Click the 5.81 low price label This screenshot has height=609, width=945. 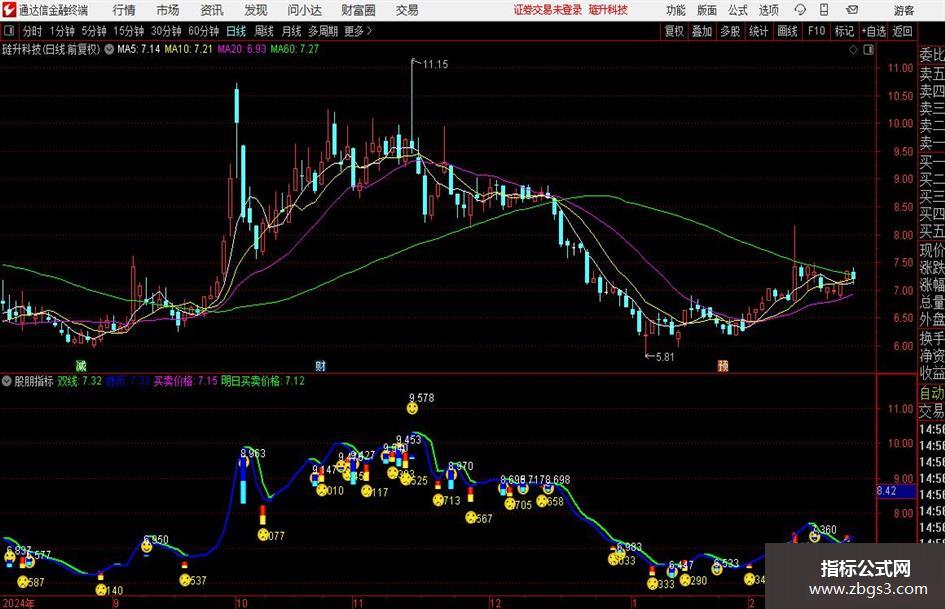tap(665, 357)
